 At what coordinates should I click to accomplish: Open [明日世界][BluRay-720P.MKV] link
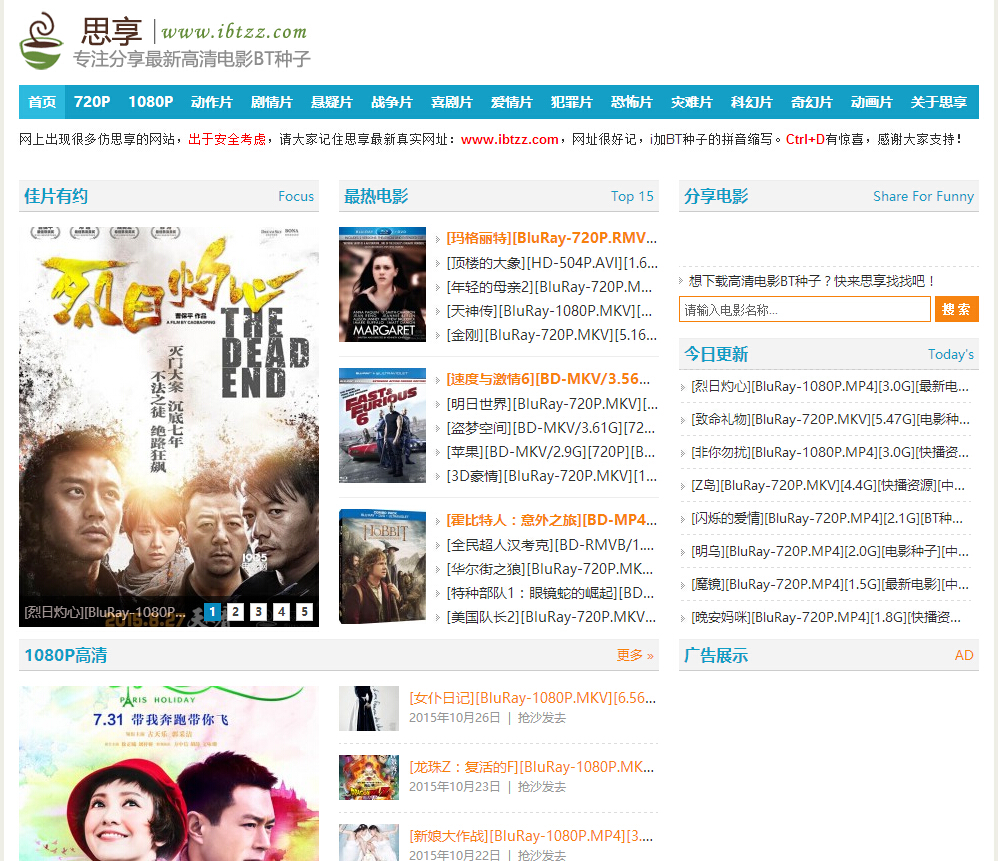point(552,404)
